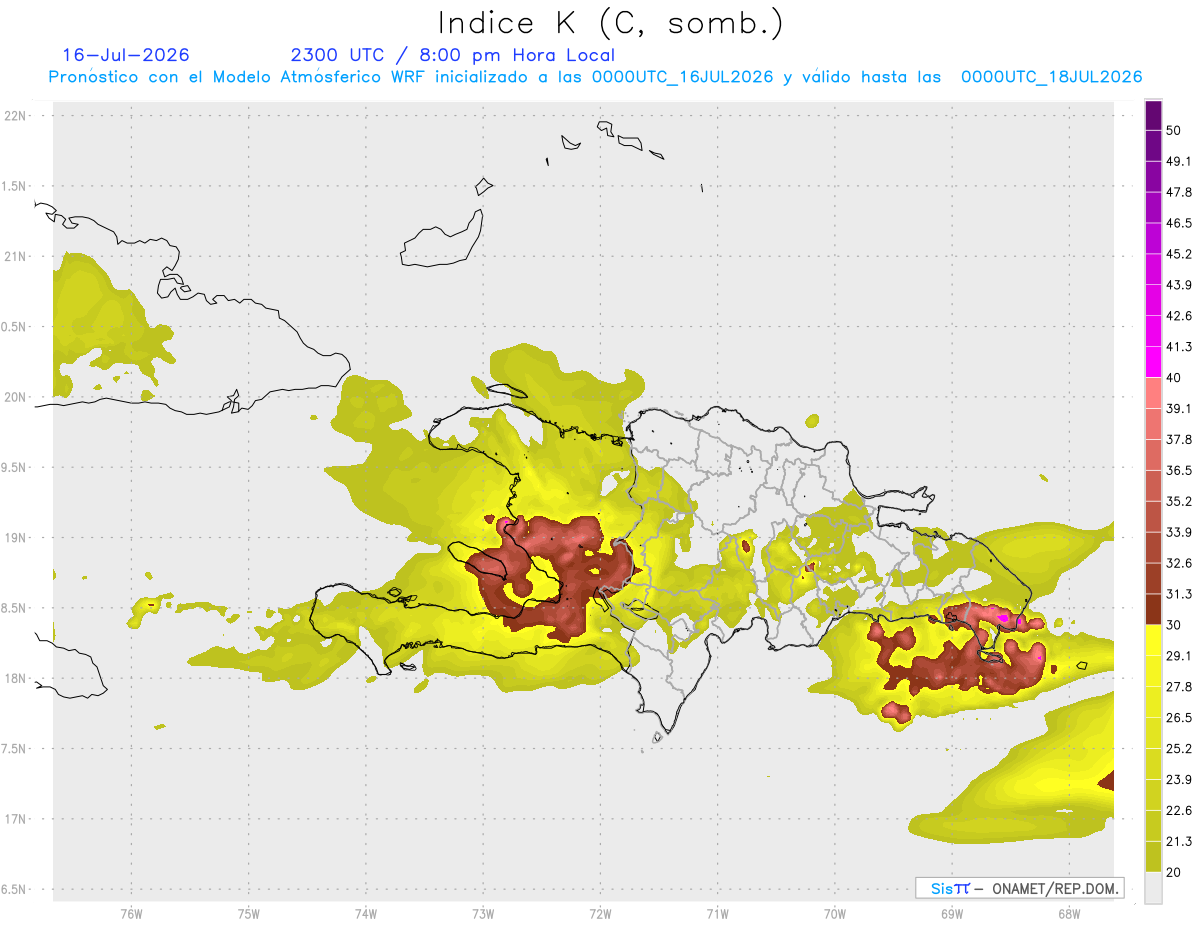1200x927 pixels.
Task: Click the colorbar value '23.9'
Action: [x=1179, y=780]
